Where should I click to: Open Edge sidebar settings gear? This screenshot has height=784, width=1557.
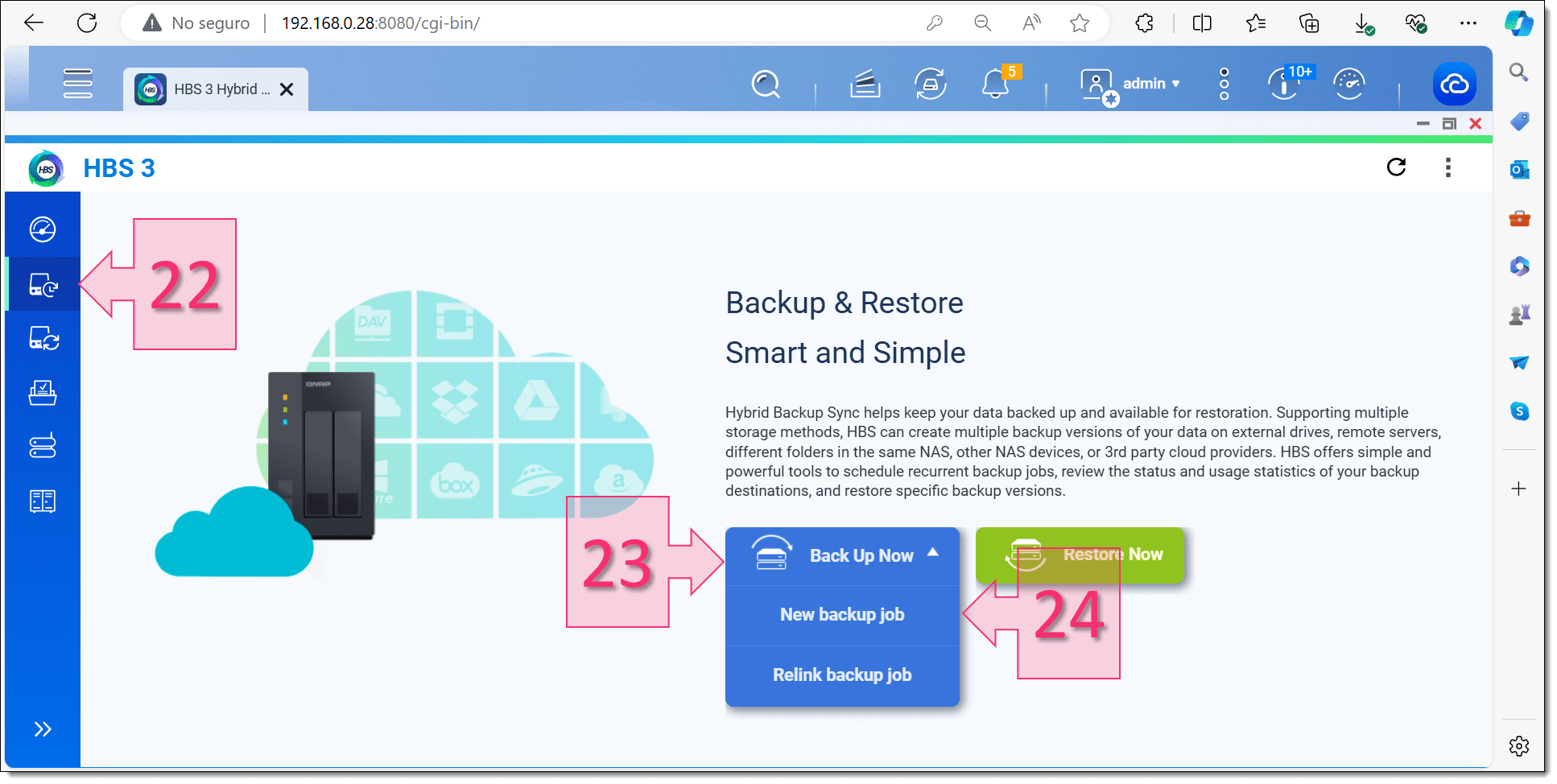pos(1519,746)
